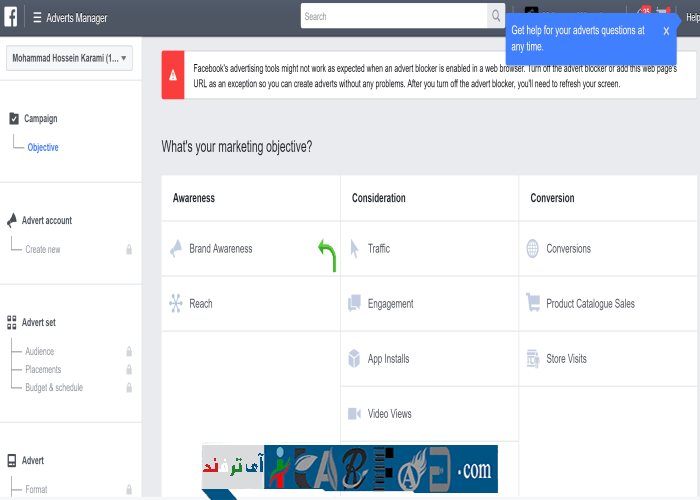This screenshot has width=700, height=500.
Task: Click lock icon beside Create new
Action: (129, 249)
